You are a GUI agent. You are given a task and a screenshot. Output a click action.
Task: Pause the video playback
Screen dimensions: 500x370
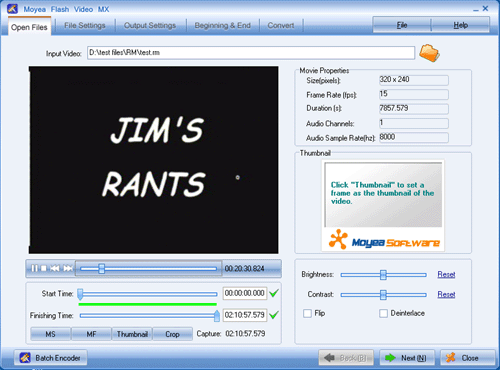click(x=34, y=268)
